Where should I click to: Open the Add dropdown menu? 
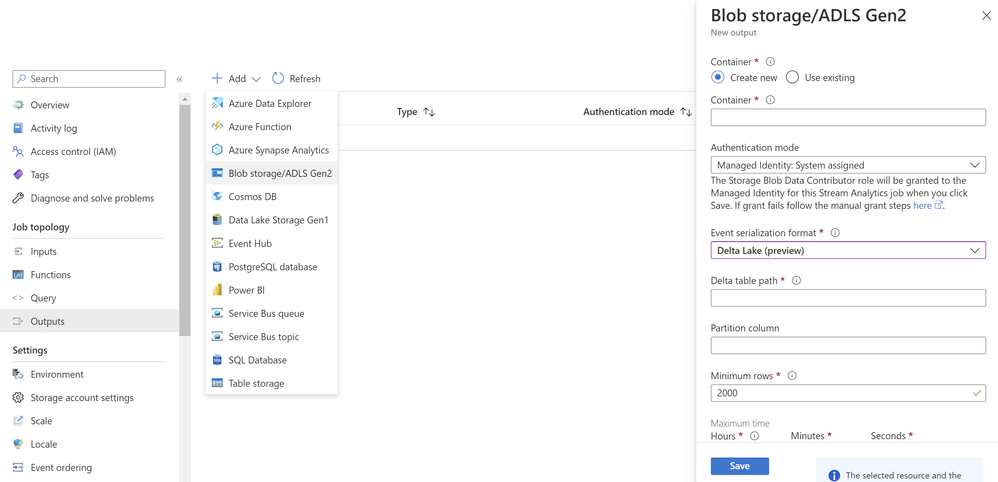pos(236,79)
